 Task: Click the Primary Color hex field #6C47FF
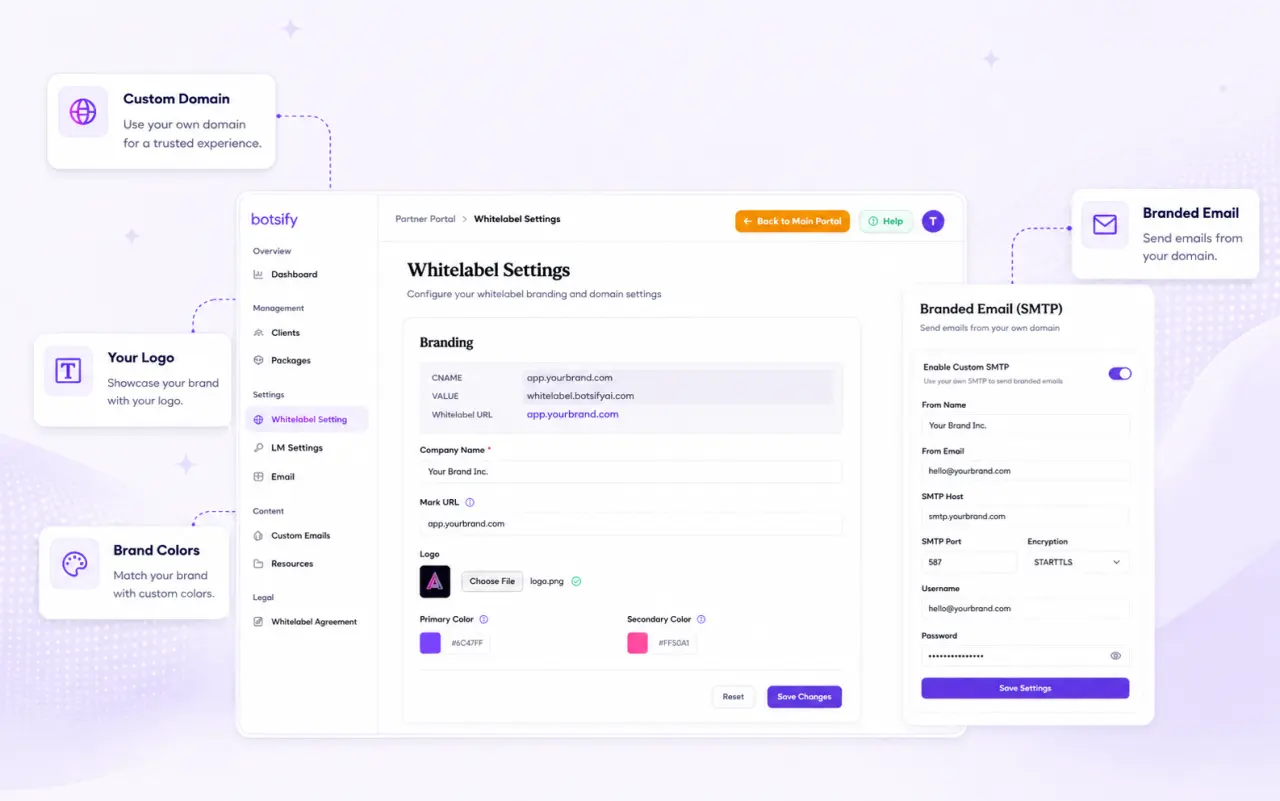click(x=467, y=643)
